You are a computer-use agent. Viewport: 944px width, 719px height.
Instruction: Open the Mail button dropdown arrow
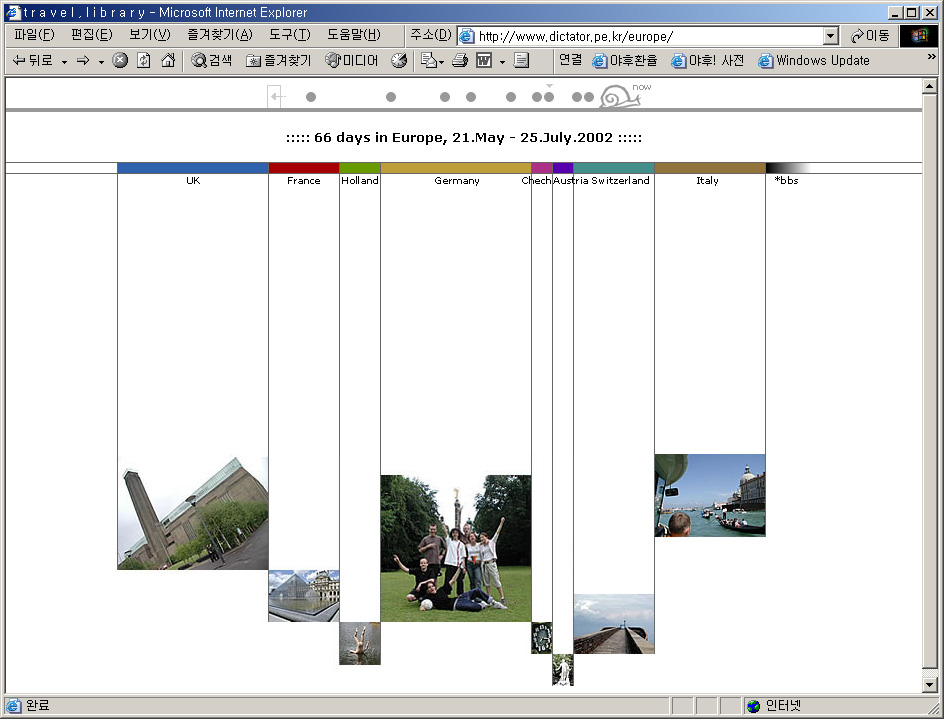click(x=441, y=61)
